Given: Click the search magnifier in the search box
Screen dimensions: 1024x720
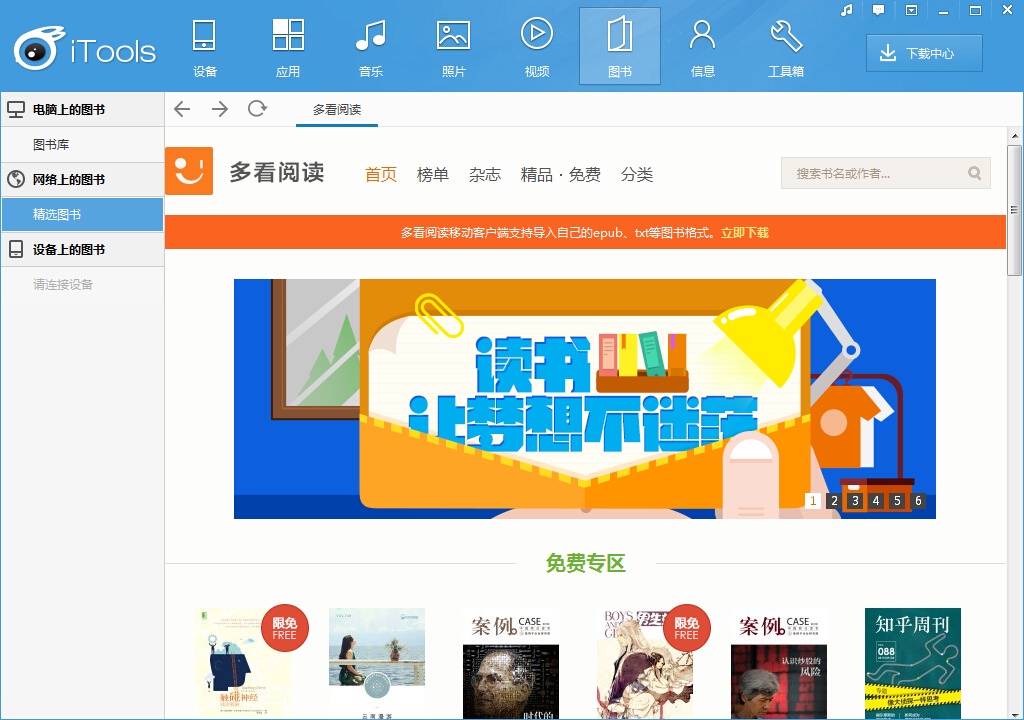Looking at the screenshot, I should click(974, 173).
